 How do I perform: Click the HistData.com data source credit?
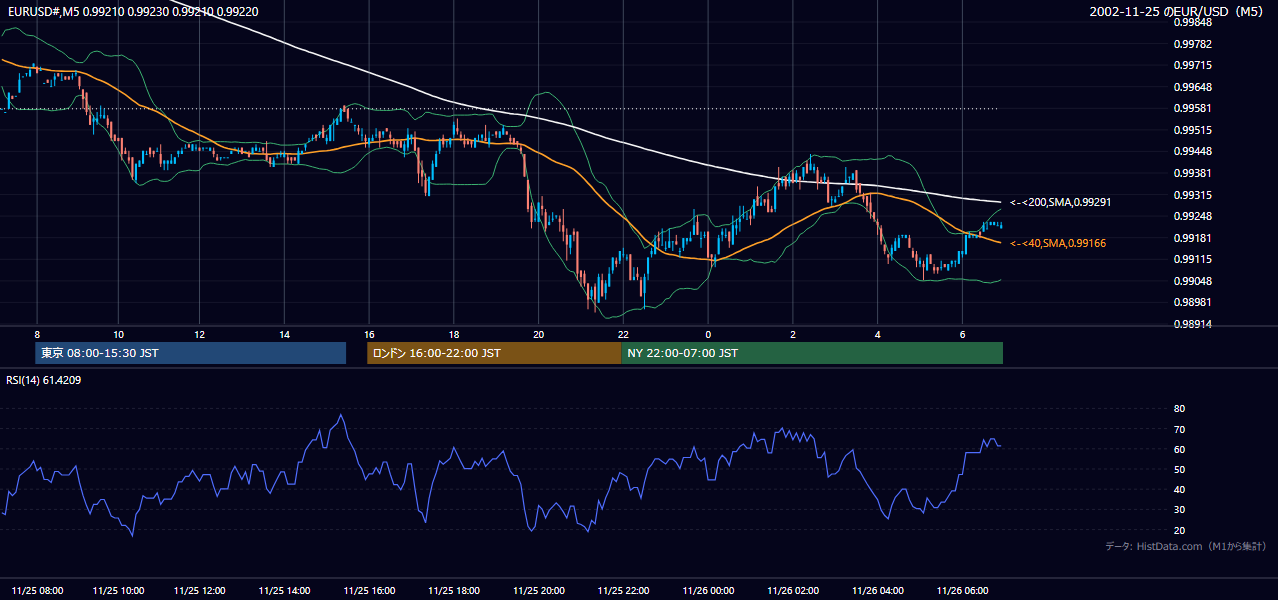click(x=1185, y=546)
